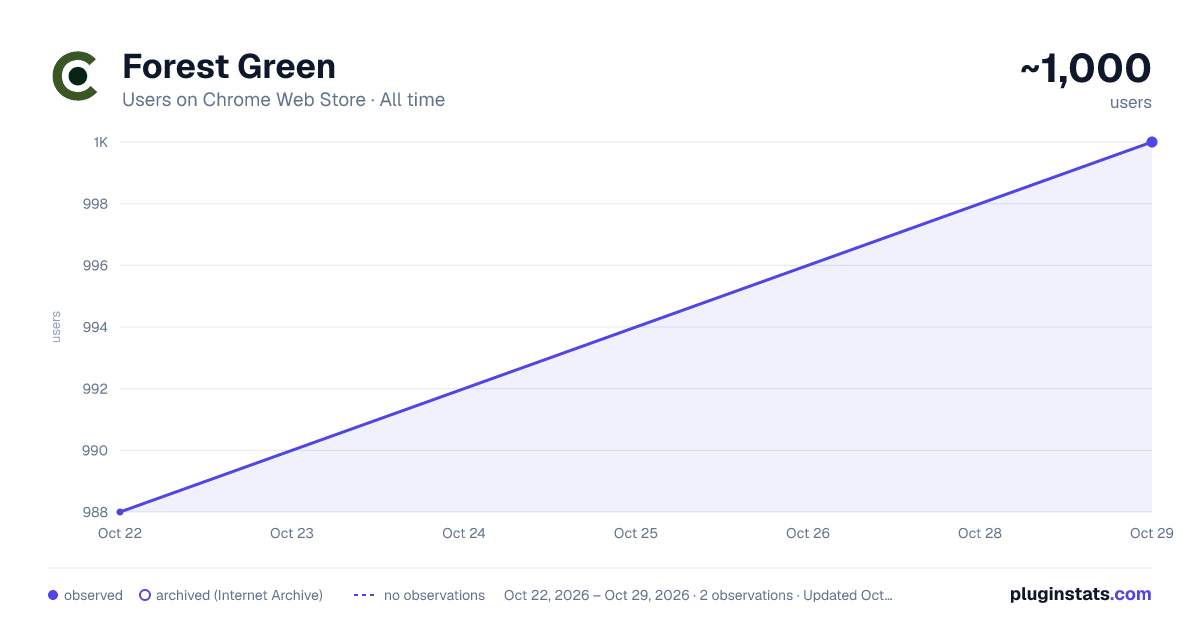This screenshot has height=630, width=1200.
Task: Click the 'no observations' legend text
Action: pos(434,595)
